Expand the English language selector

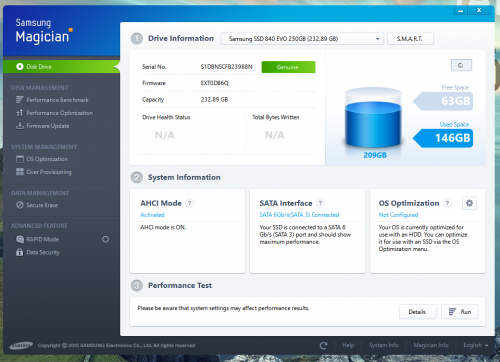tap(476, 345)
